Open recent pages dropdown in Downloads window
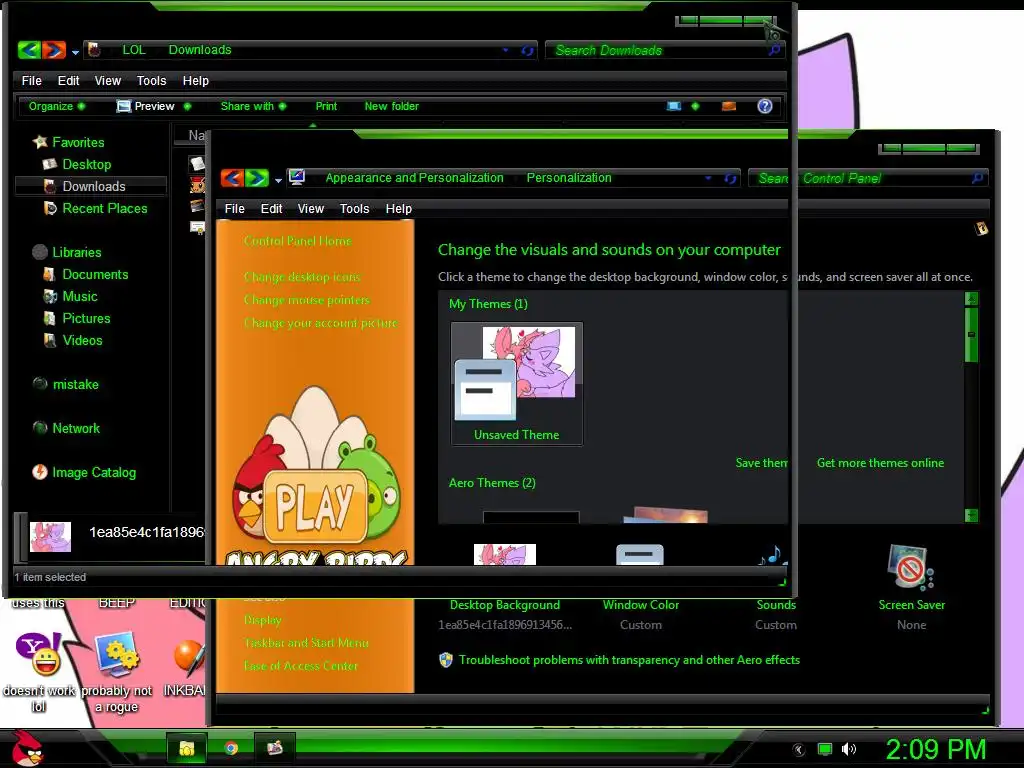 pos(75,52)
